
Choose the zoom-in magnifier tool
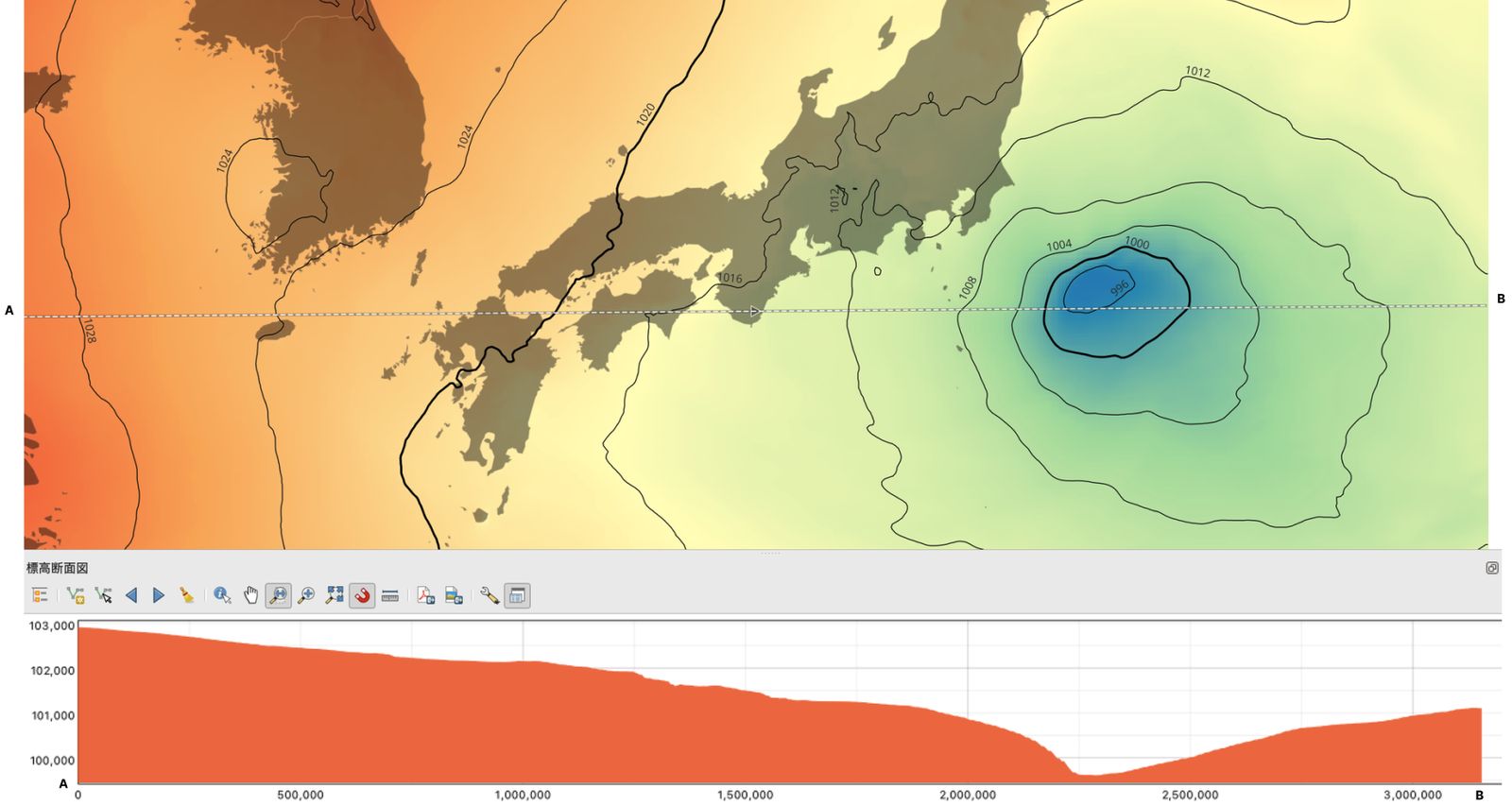tap(306, 595)
